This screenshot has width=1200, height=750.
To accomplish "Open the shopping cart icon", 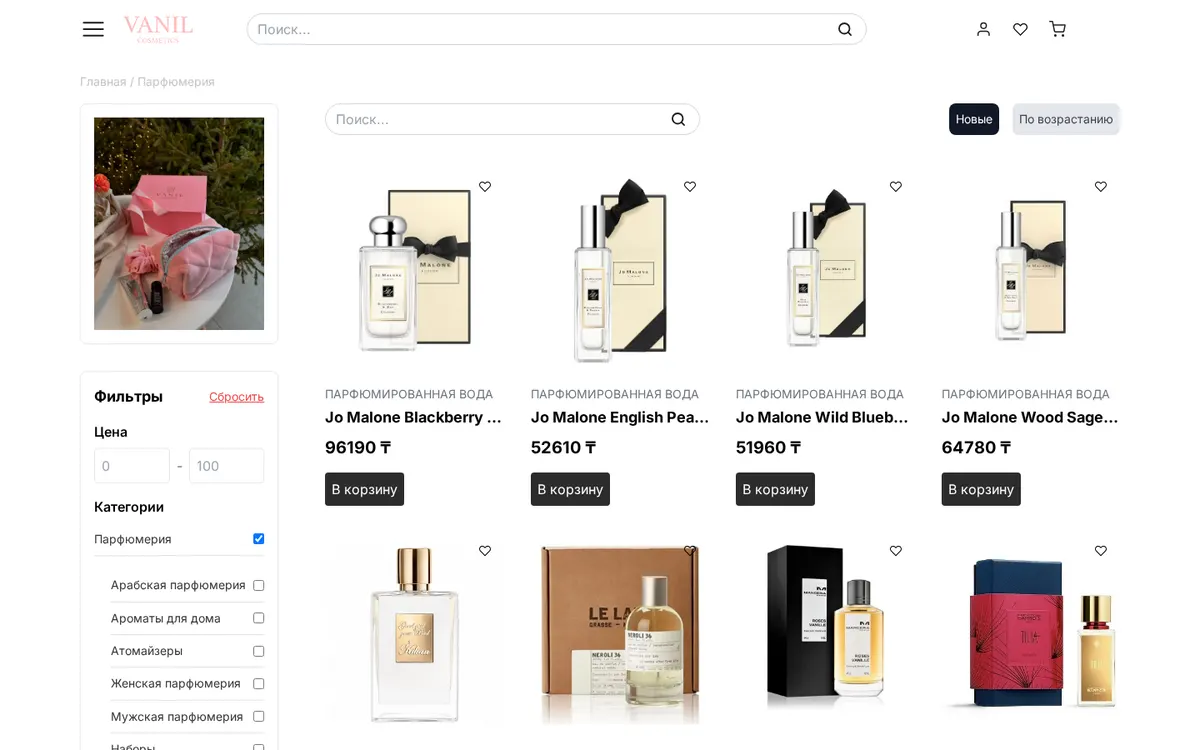I will pyautogui.click(x=1057, y=29).
